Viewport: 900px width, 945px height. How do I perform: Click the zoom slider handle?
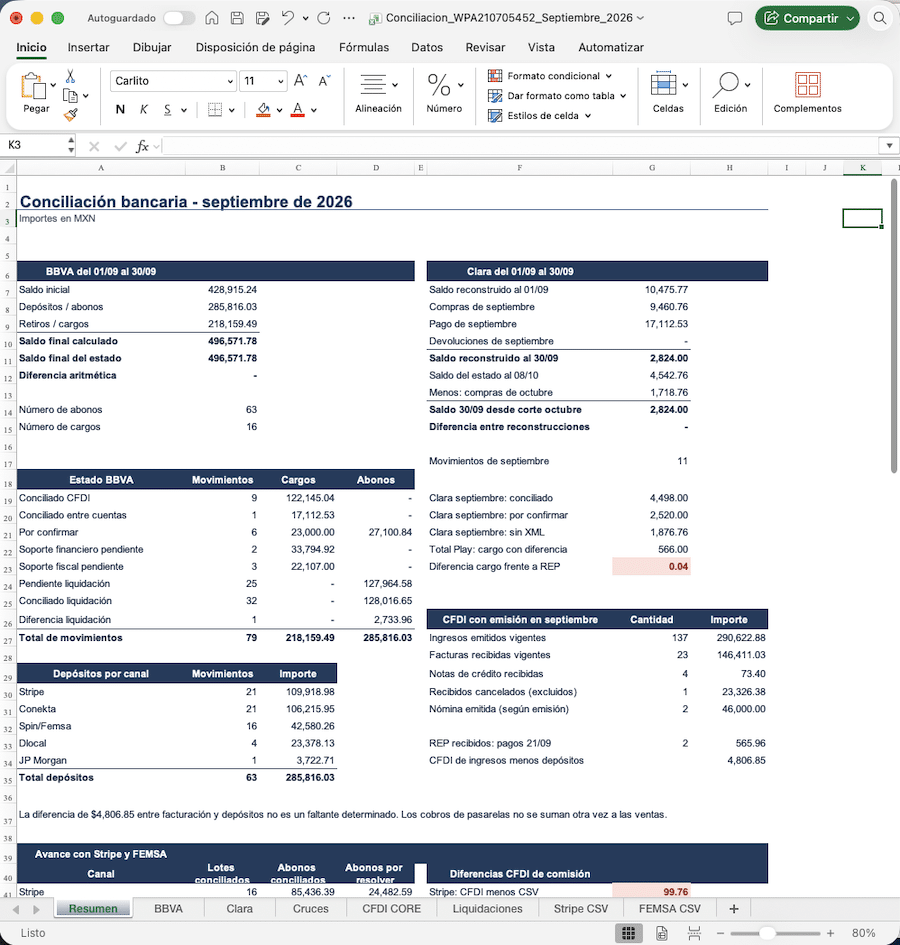(x=767, y=933)
